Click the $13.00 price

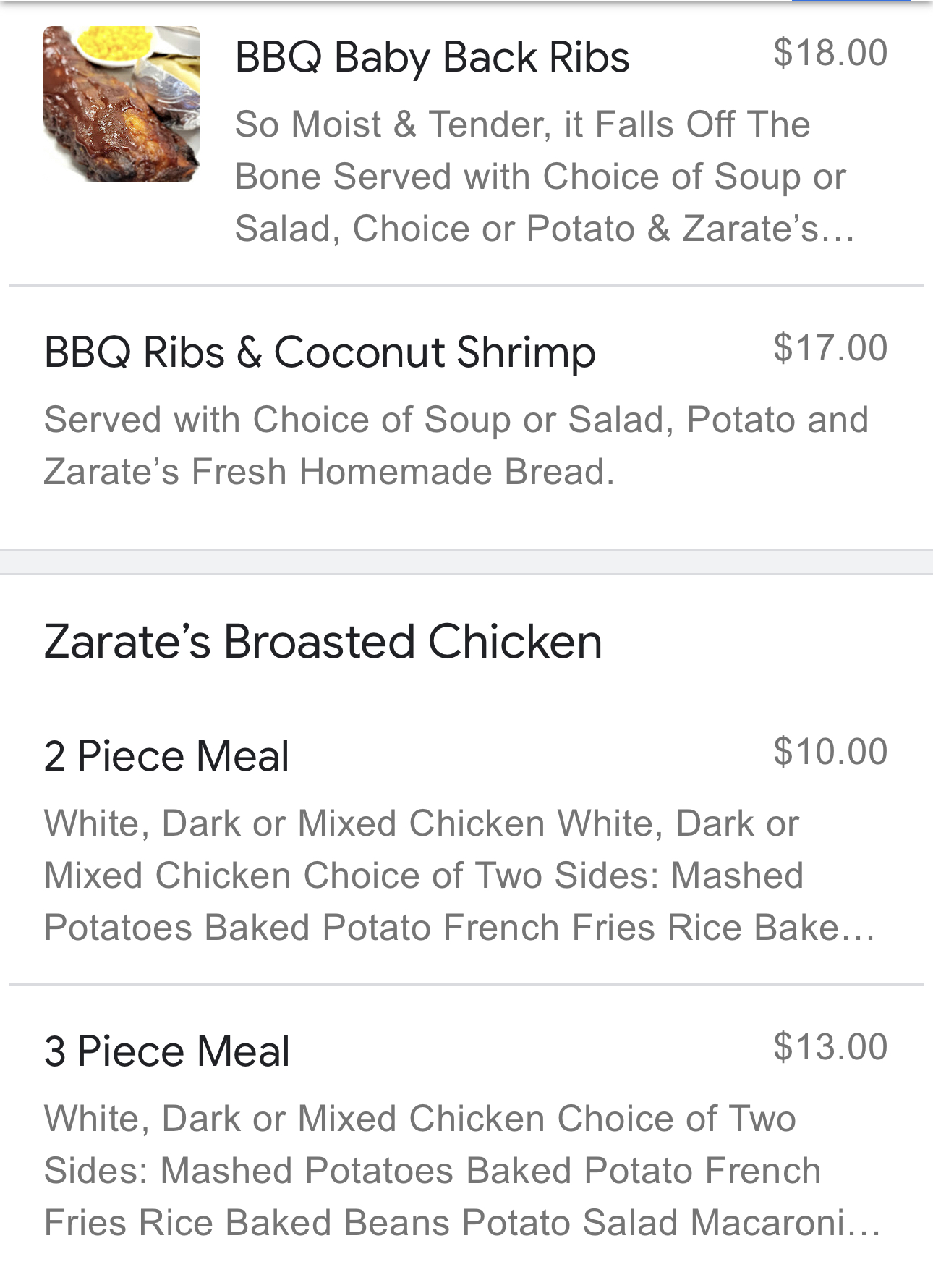click(x=830, y=1047)
